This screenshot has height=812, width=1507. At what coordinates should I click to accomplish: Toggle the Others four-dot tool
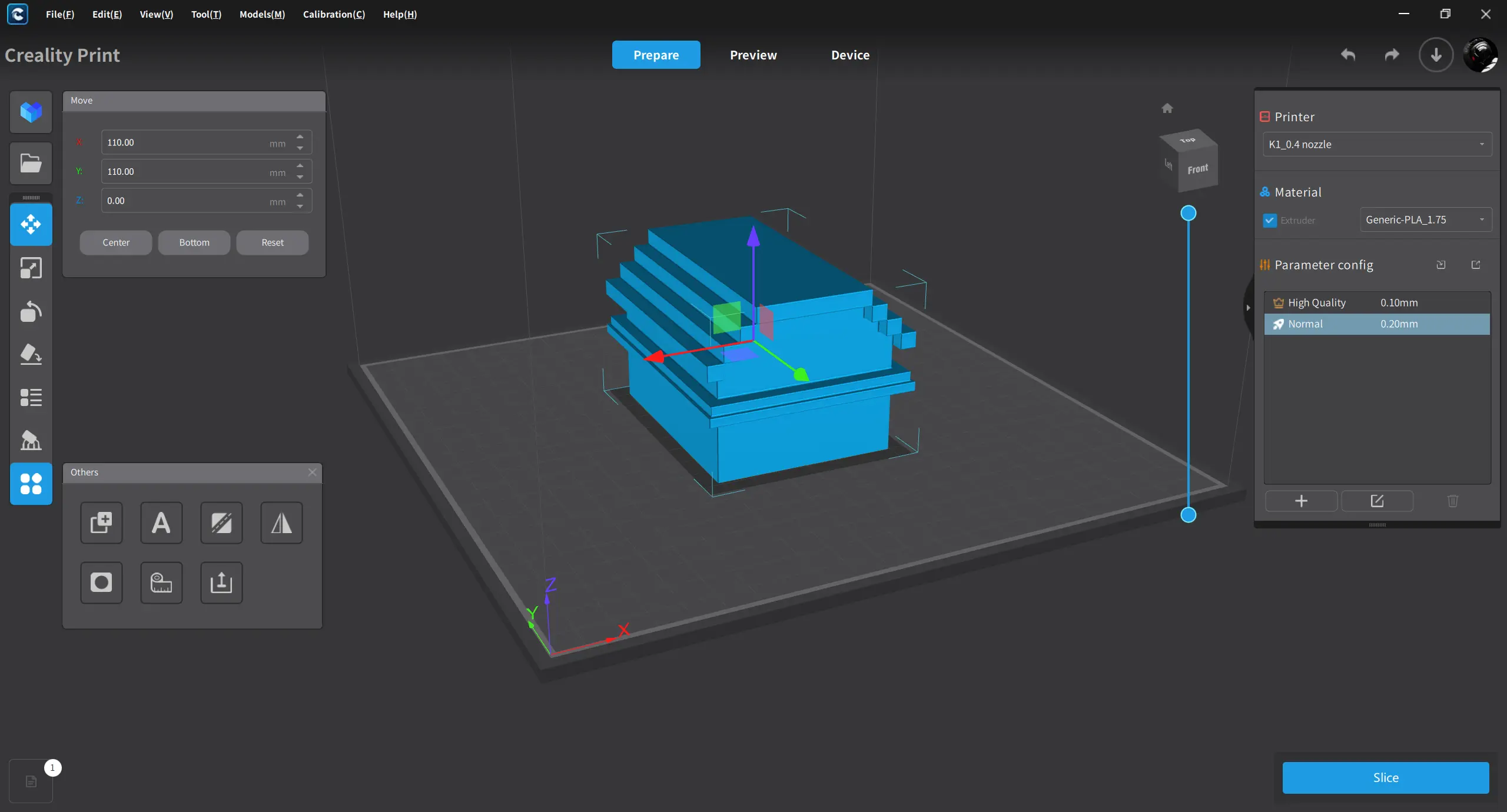point(31,484)
